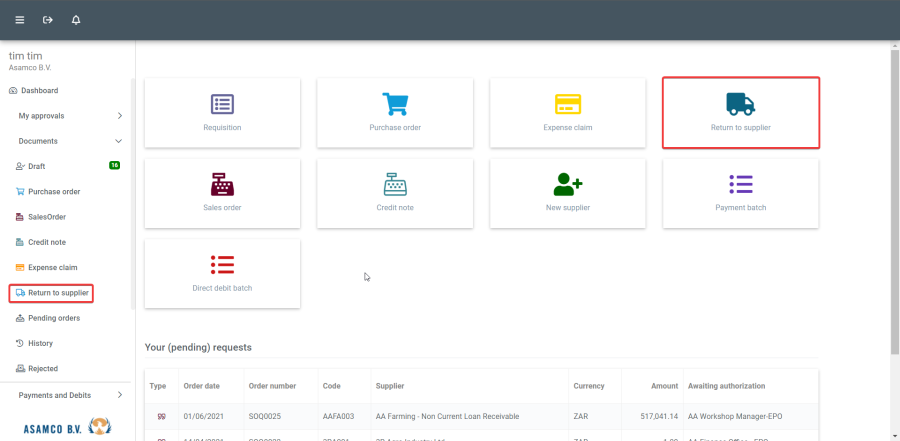The height and width of the screenshot is (441, 900).
Task: Open the Purchase order cart tile
Action: [395, 112]
